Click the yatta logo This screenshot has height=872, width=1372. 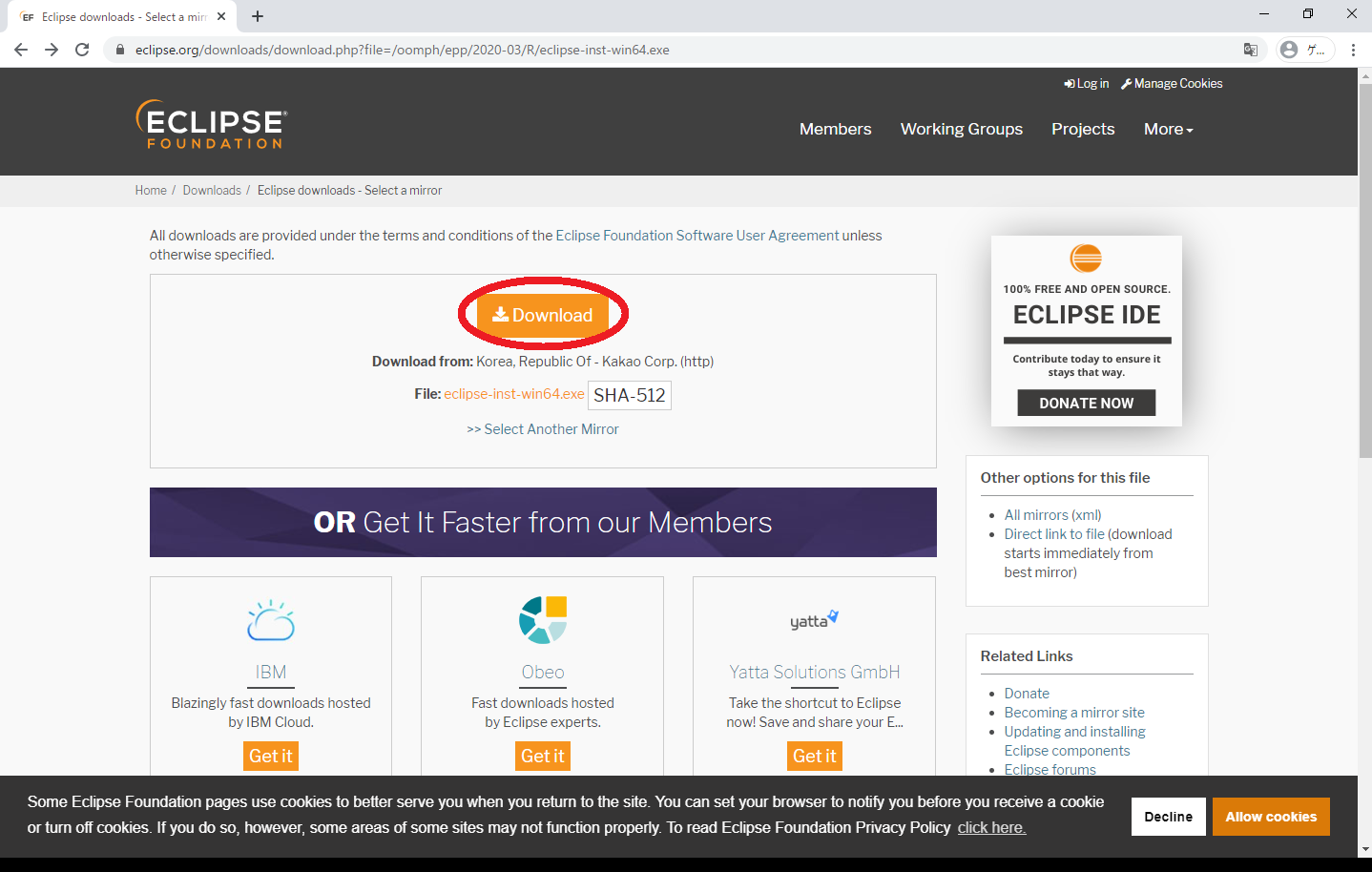[x=814, y=620]
